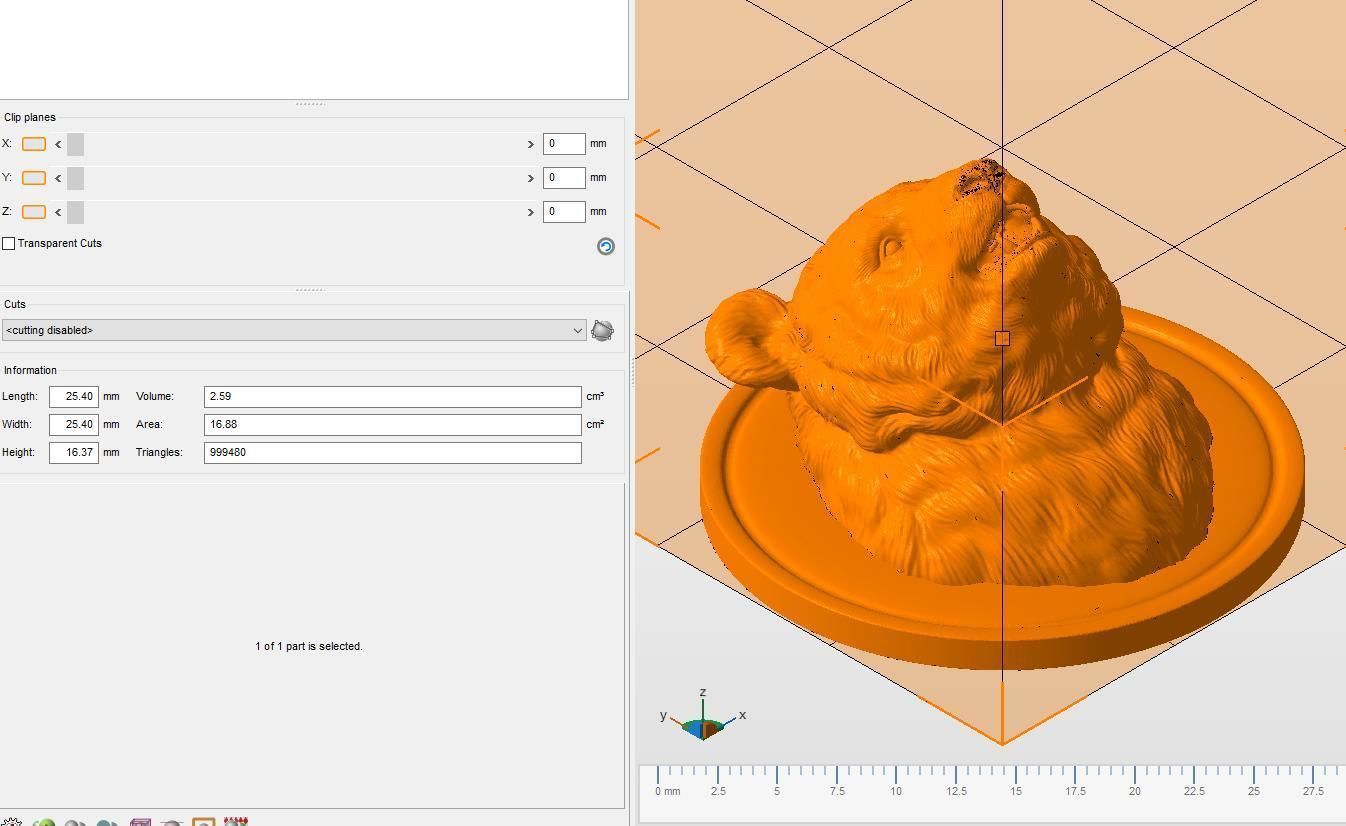The width and height of the screenshot is (1346, 826).
Task: Click the '1 of 1 part is selected.' text
Action: point(309,647)
